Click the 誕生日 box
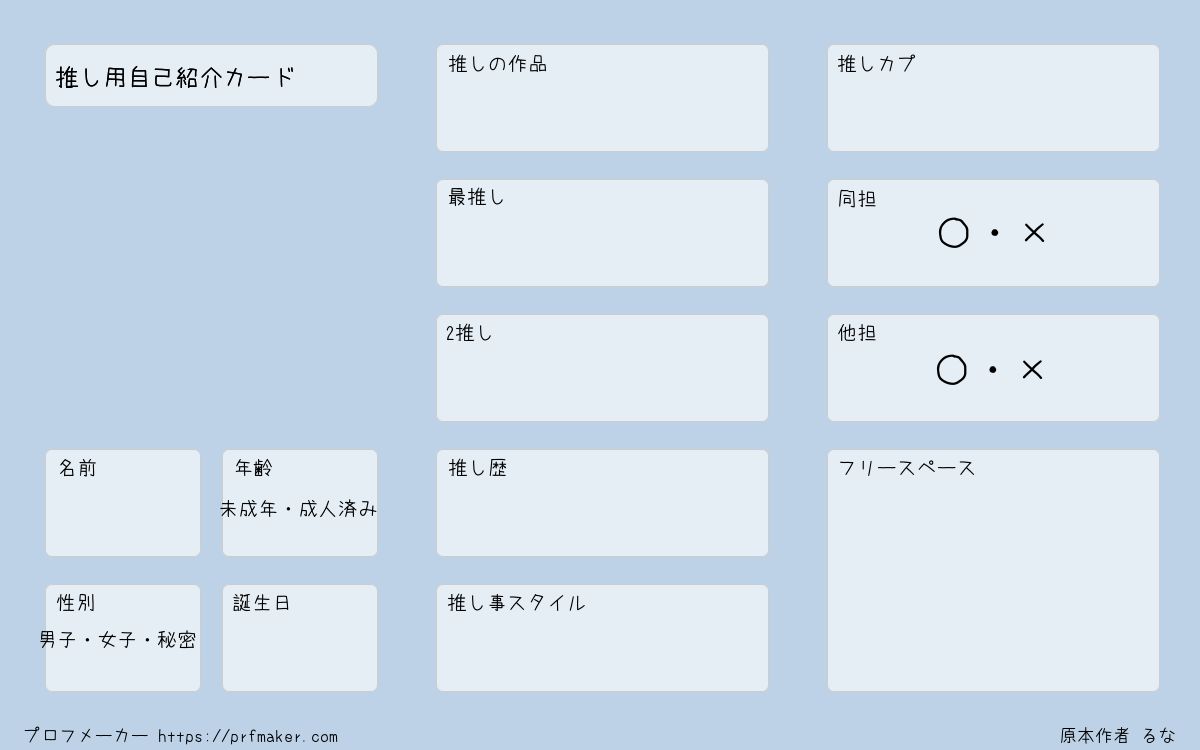 coord(300,638)
